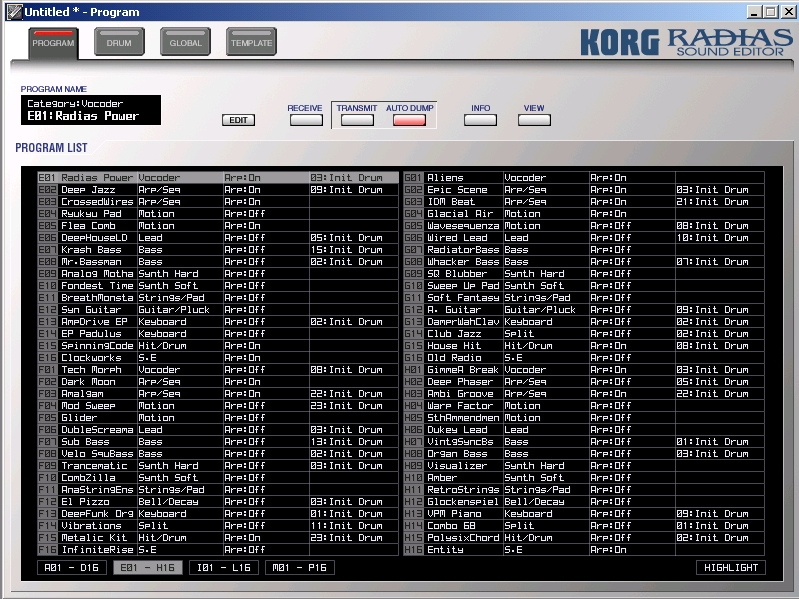The image size is (799, 599).
Task: Select program F03 Amalgam
Action: coord(218,394)
